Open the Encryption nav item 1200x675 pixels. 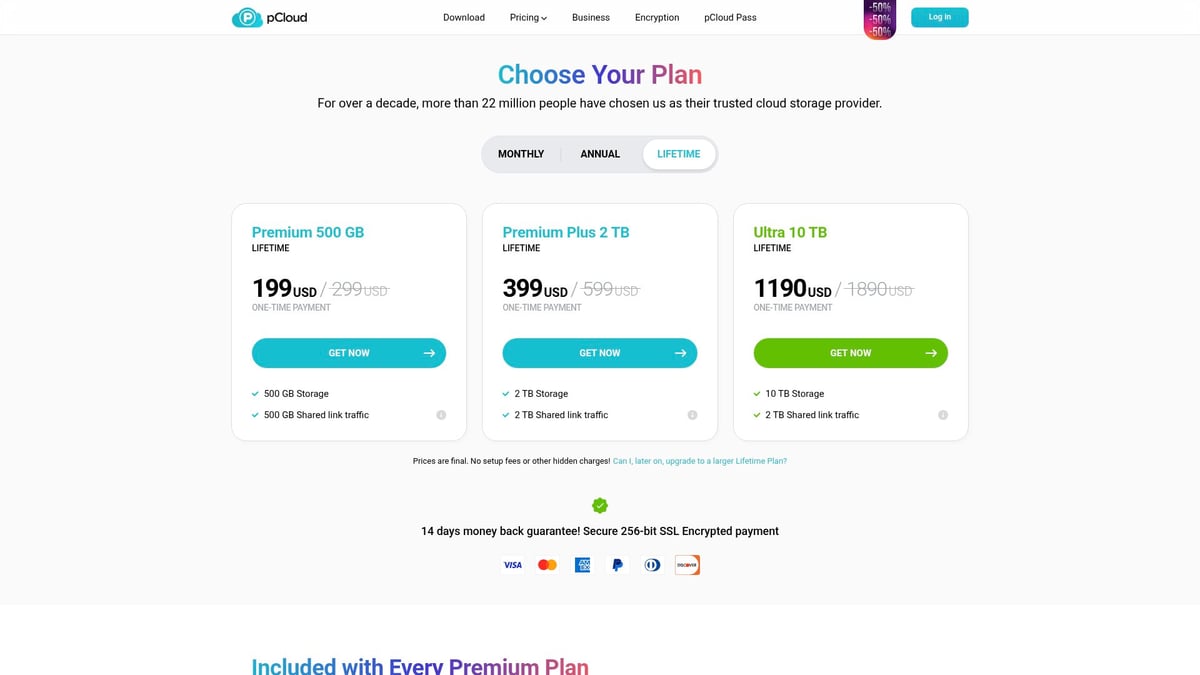pyautogui.click(x=657, y=18)
